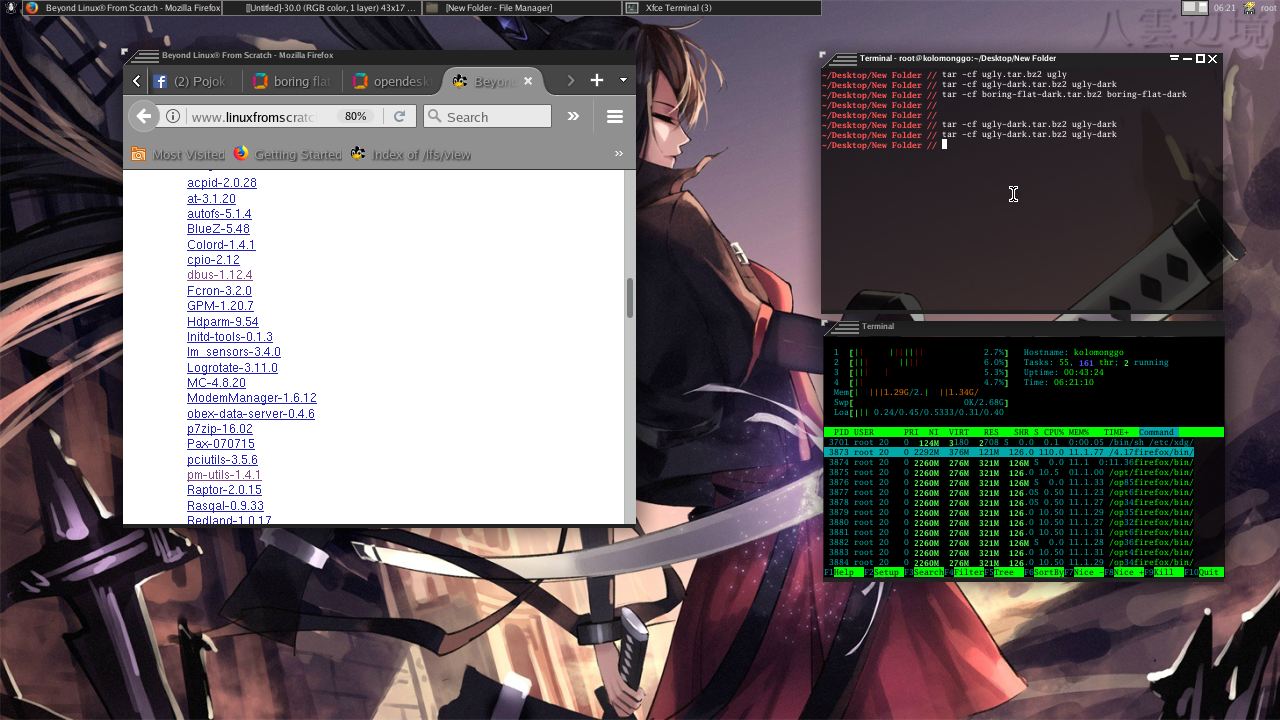Maximize the root terminal window
This screenshot has height=720, width=1280.
click(1200, 59)
